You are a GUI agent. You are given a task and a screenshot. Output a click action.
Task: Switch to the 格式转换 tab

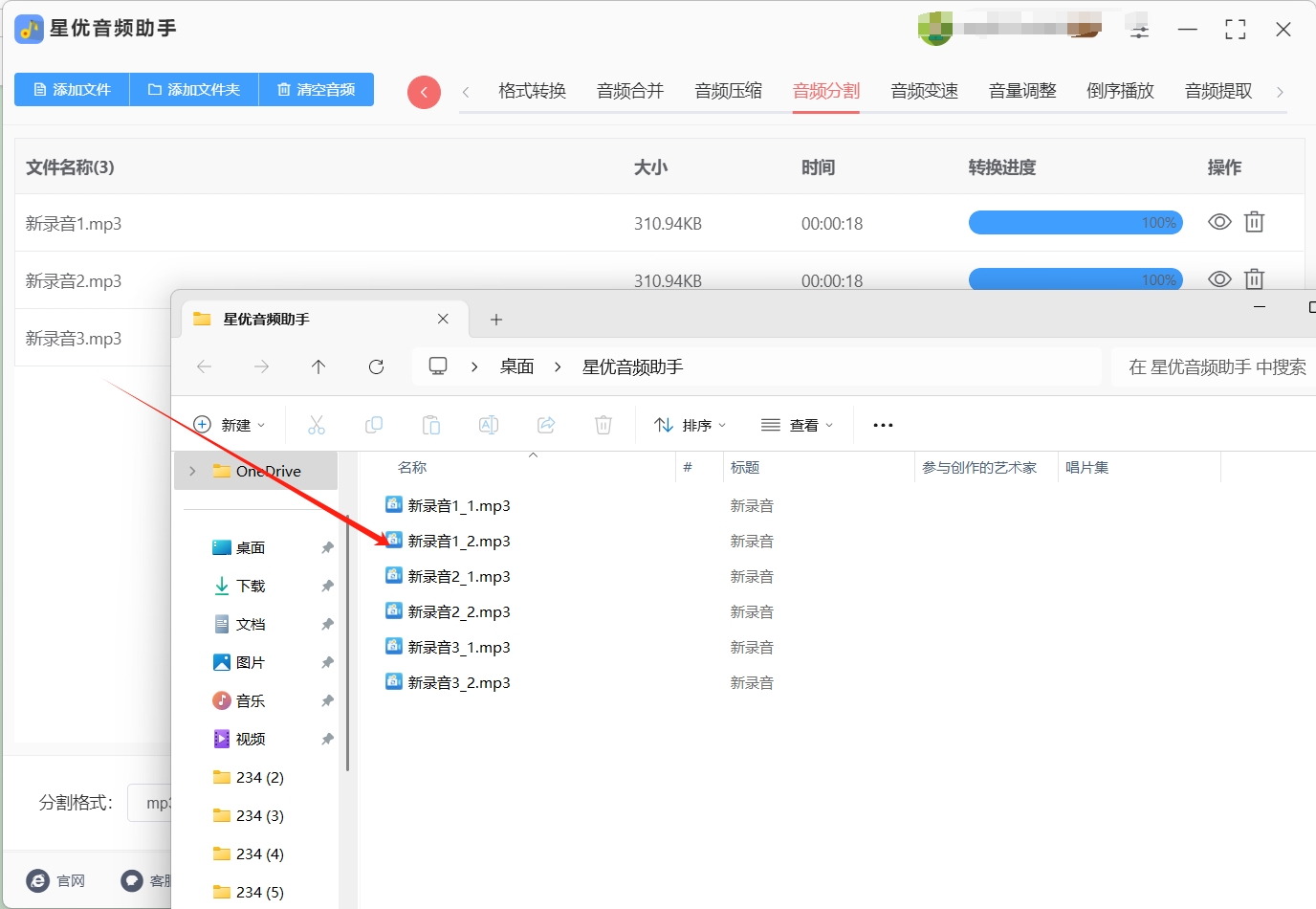[533, 91]
